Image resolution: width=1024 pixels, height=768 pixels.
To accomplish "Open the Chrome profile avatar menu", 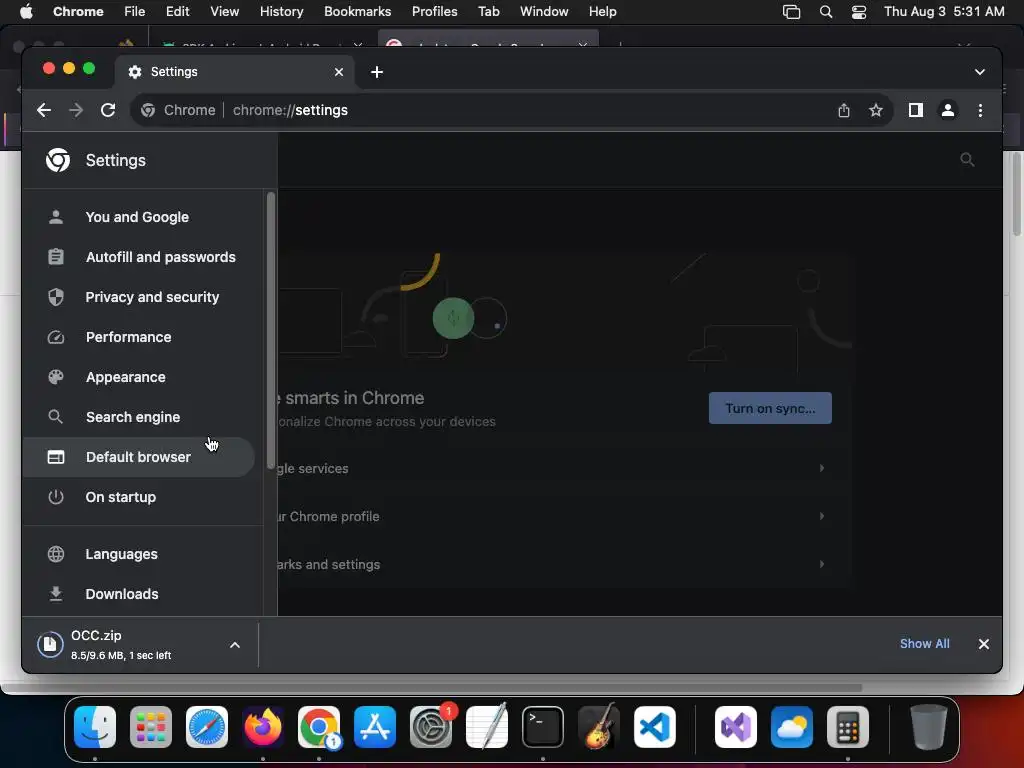I will [948, 110].
